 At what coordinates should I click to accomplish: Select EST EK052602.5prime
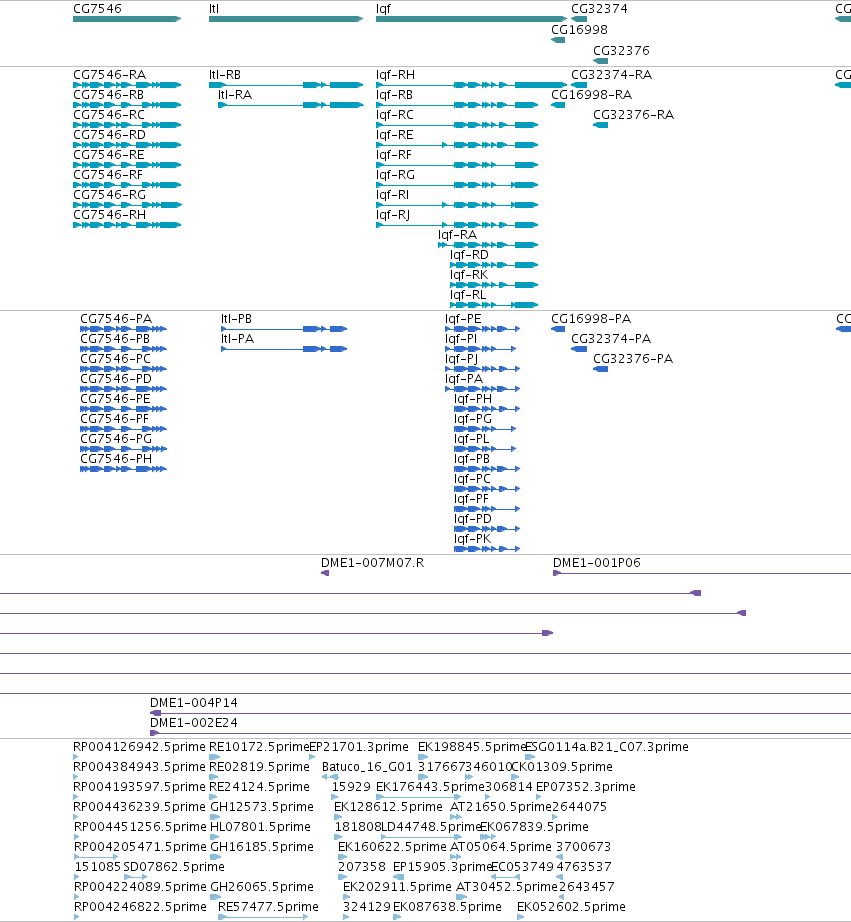point(520,917)
